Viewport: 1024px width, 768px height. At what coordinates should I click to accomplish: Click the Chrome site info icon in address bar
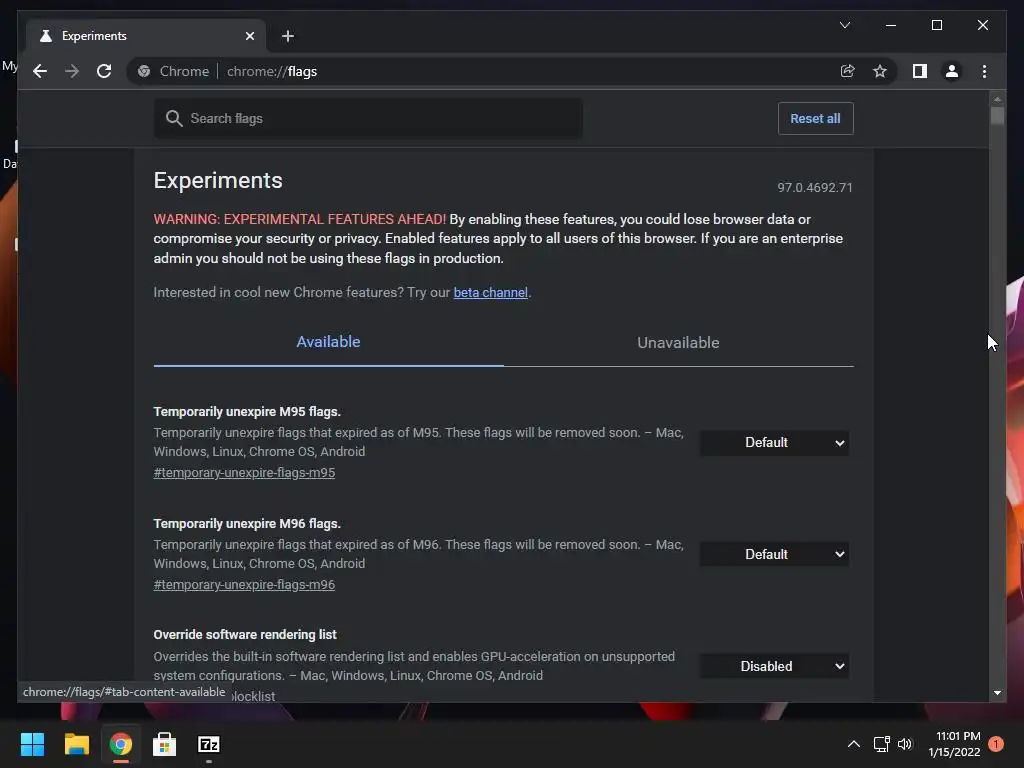click(x=144, y=71)
